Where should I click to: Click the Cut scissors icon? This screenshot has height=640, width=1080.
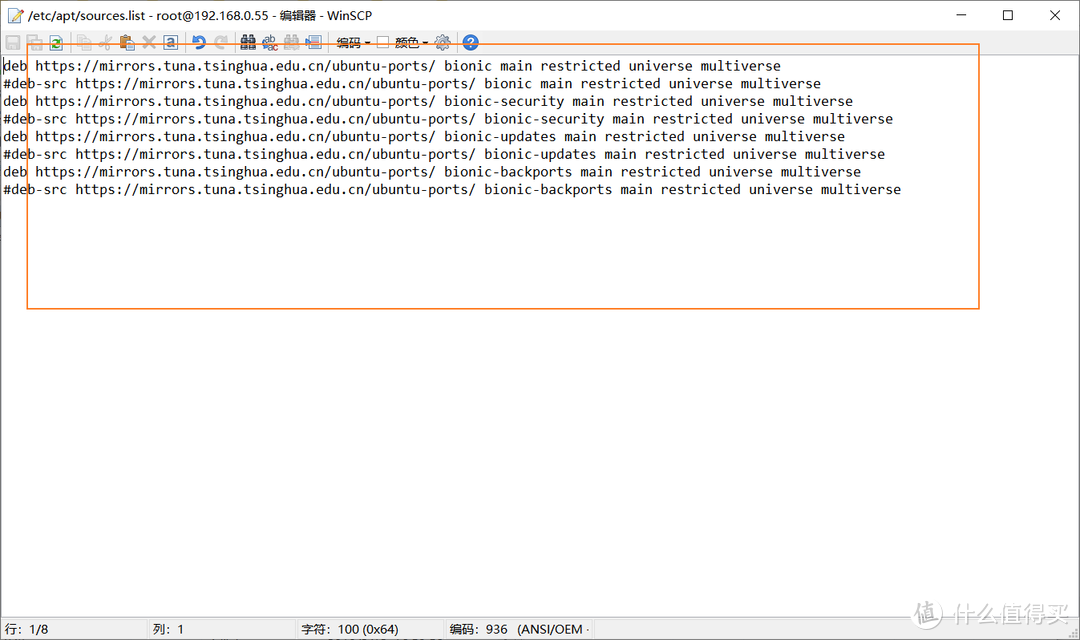[x=105, y=43]
